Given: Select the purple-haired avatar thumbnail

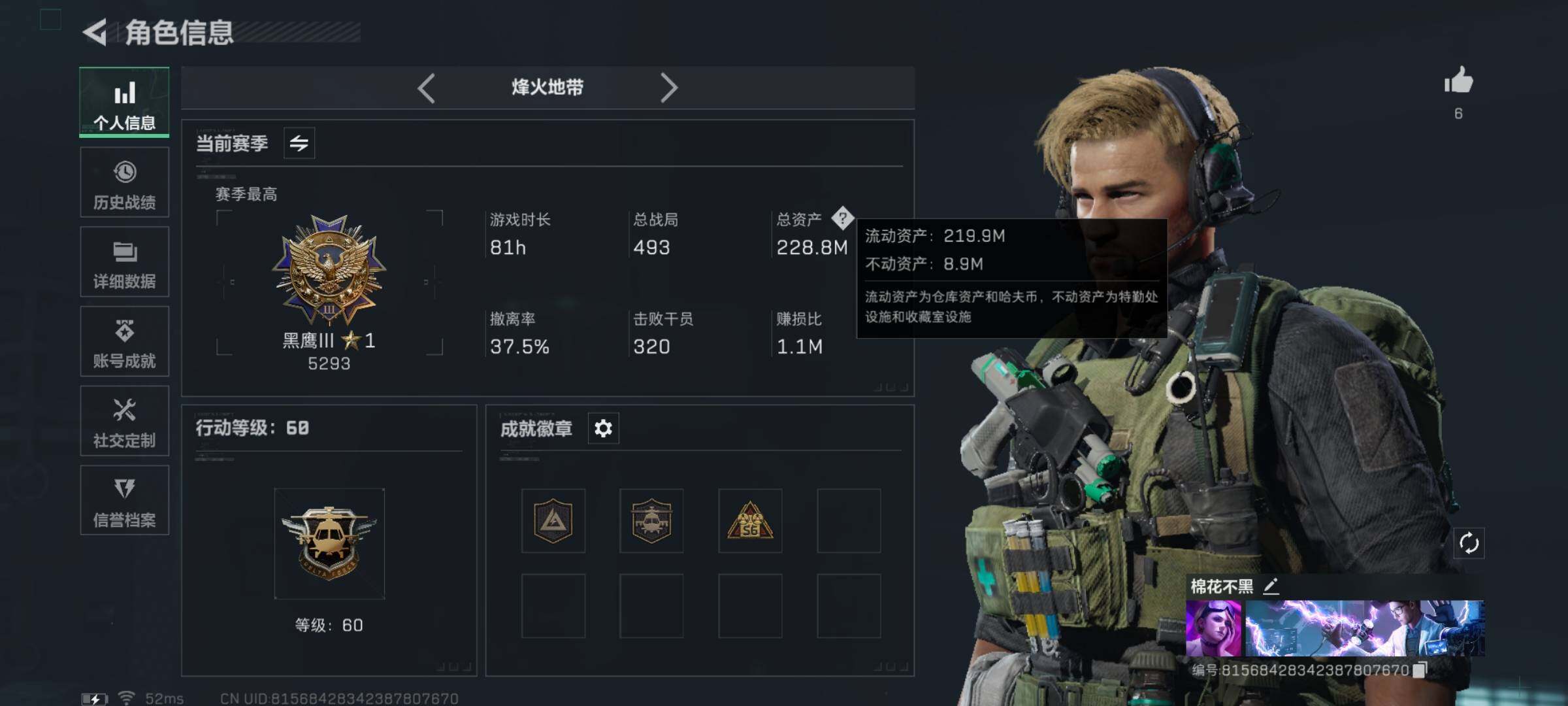Looking at the screenshot, I should click(x=1213, y=628).
